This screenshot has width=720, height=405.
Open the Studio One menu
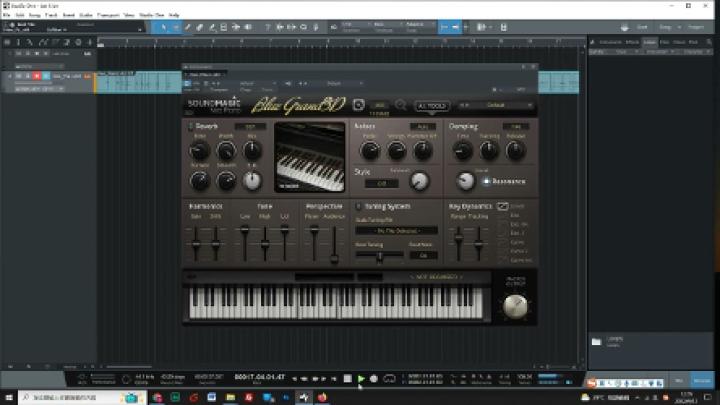[152, 15]
